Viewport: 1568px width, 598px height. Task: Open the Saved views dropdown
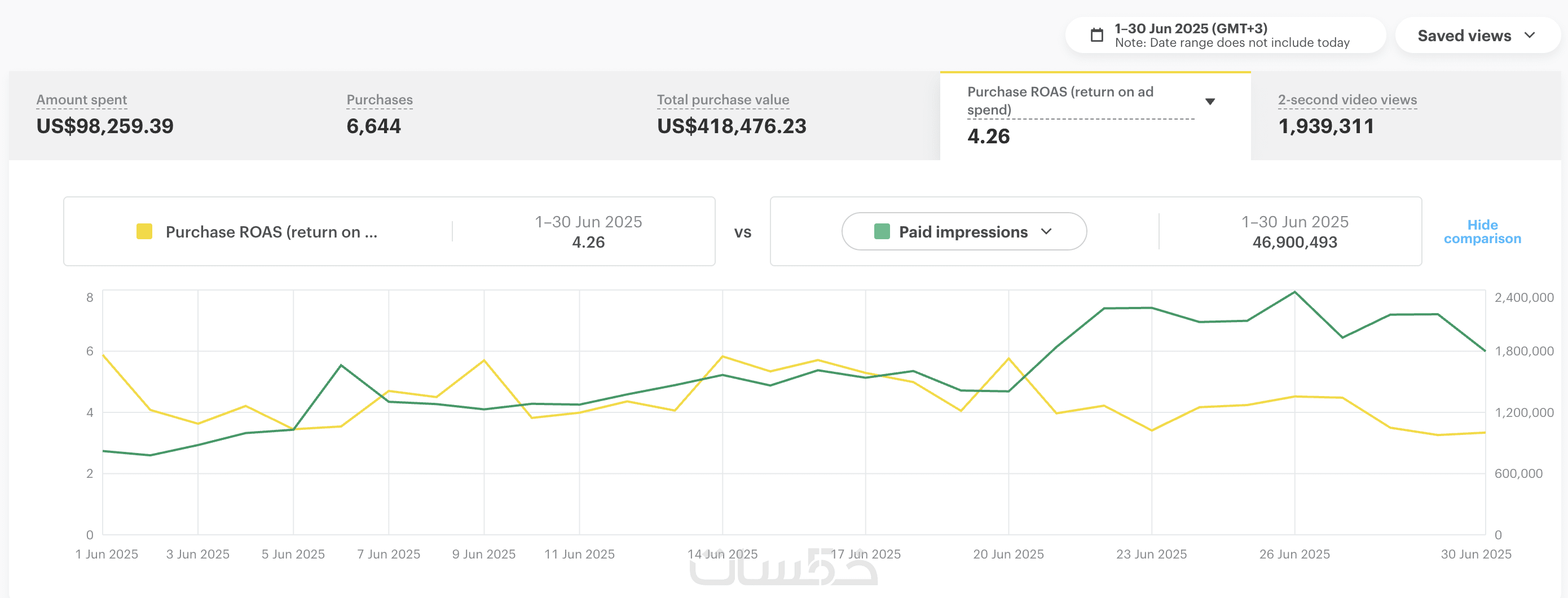click(1476, 36)
